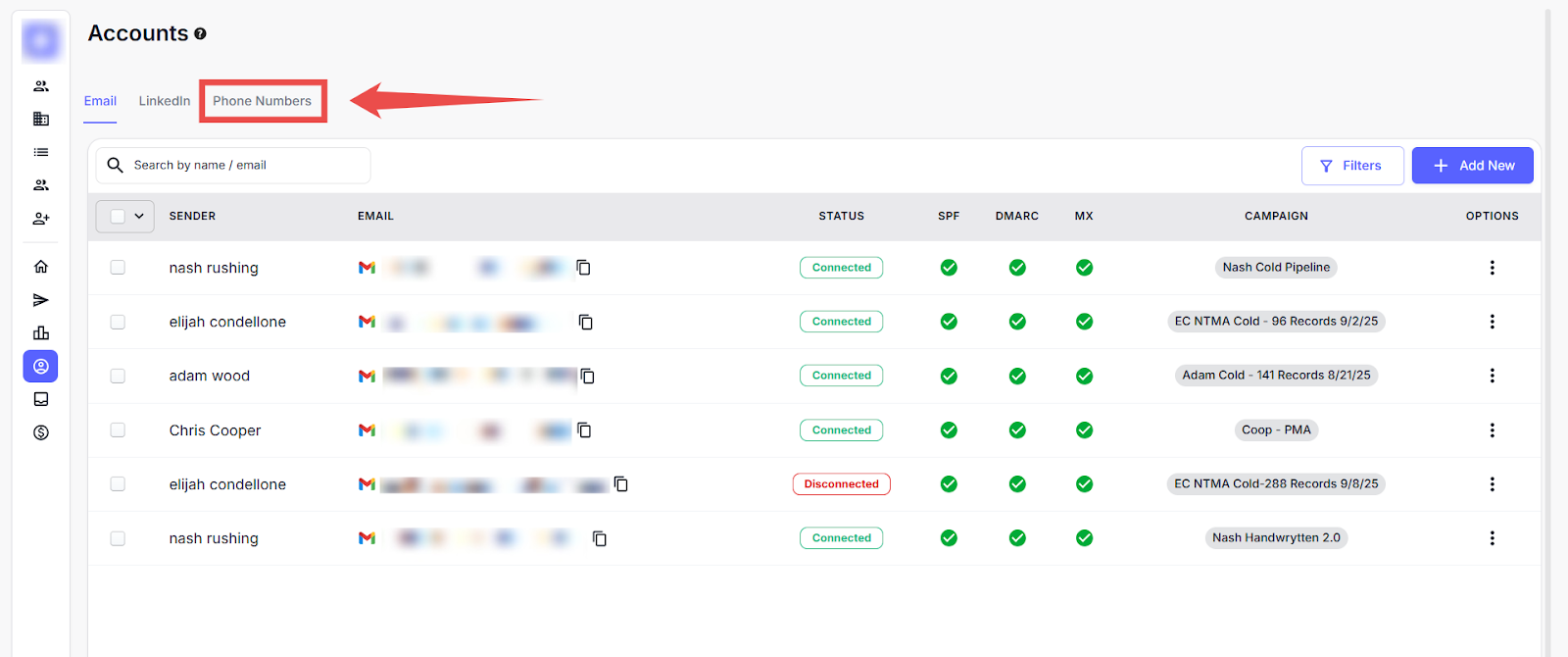Copy nash rushing's first email address
Image resolution: width=1568 pixels, height=657 pixels.
tap(583, 268)
